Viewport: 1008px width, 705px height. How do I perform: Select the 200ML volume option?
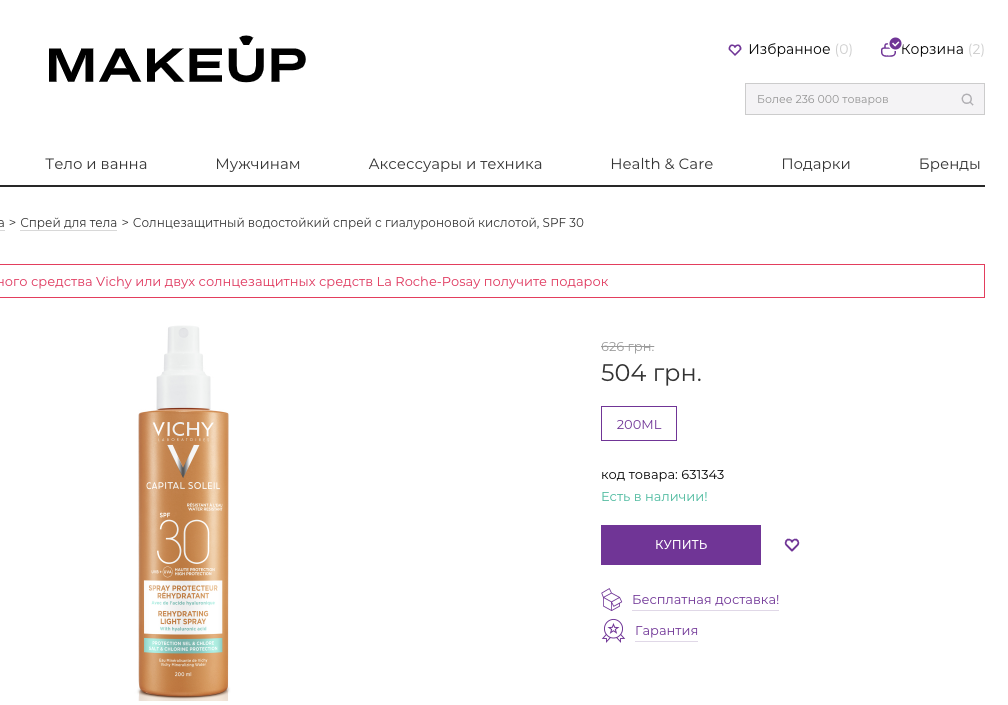[638, 424]
